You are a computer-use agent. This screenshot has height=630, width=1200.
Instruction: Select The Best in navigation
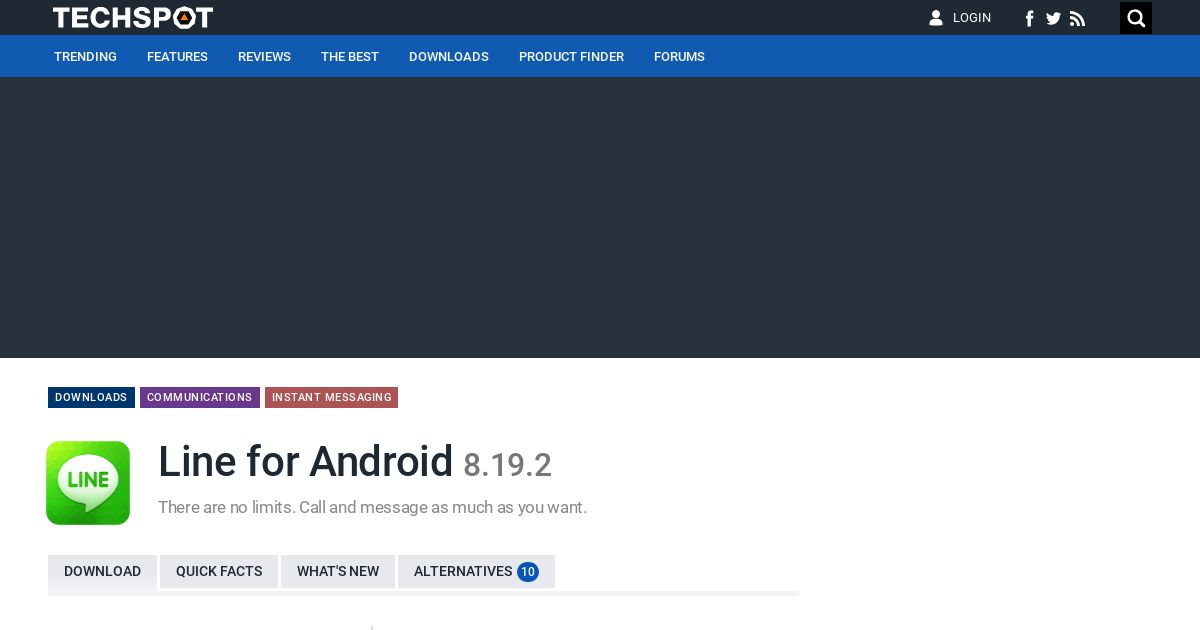pos(350,57)
